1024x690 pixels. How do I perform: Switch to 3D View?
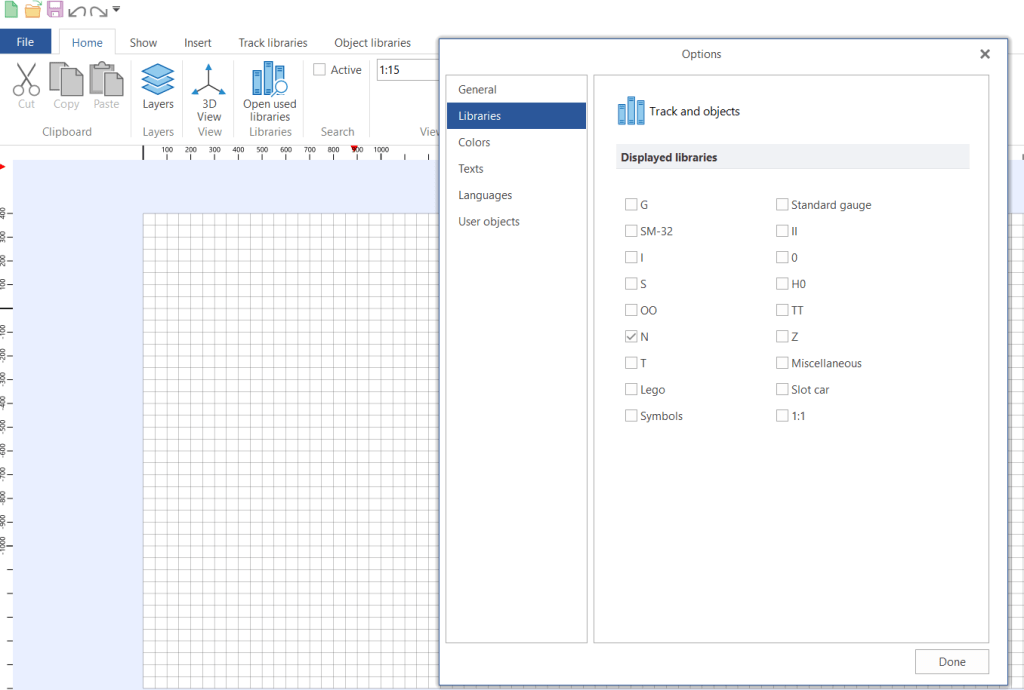(x=209, y=80)
